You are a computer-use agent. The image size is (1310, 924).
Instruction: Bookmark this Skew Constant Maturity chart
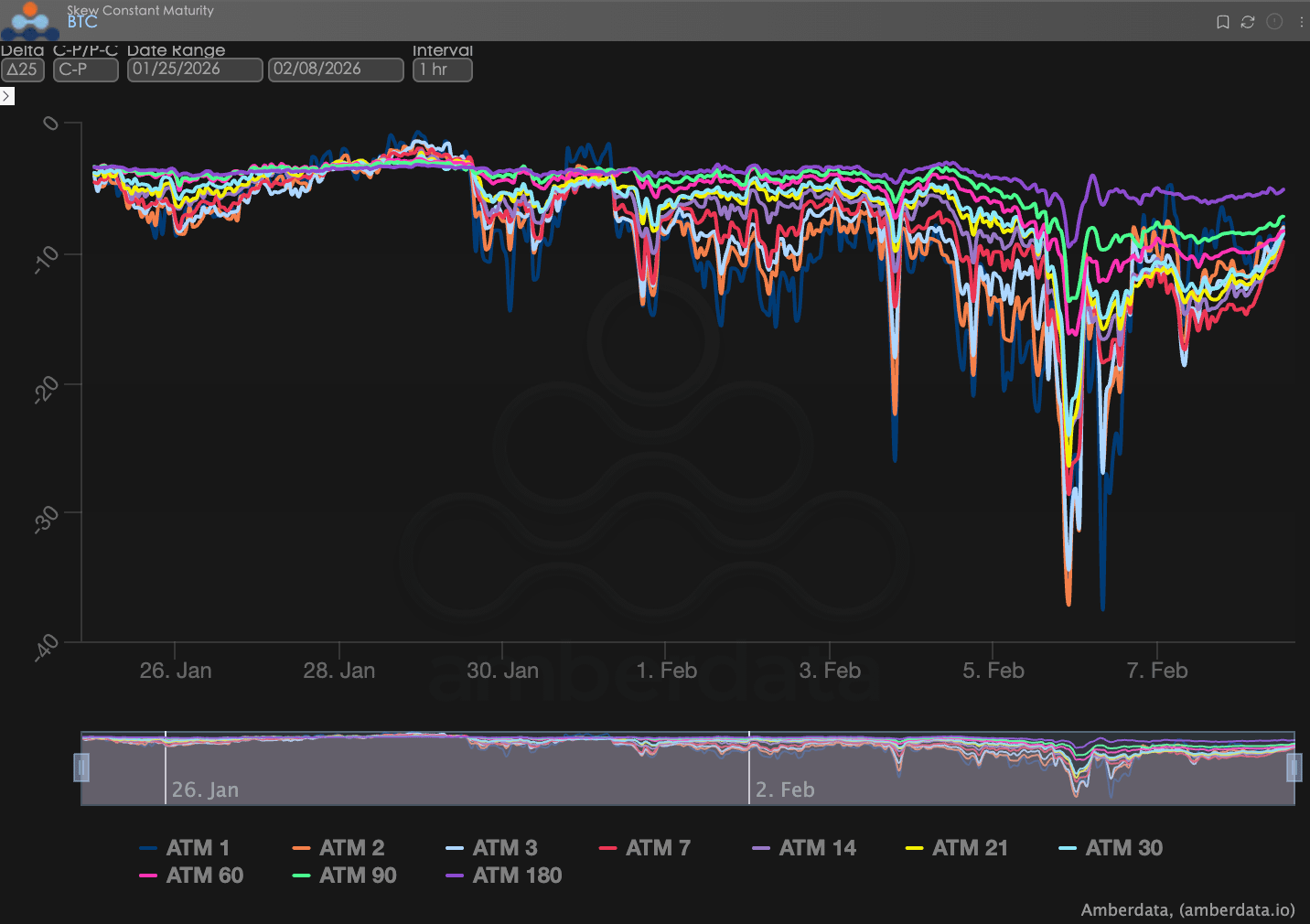pos(1222,22)
